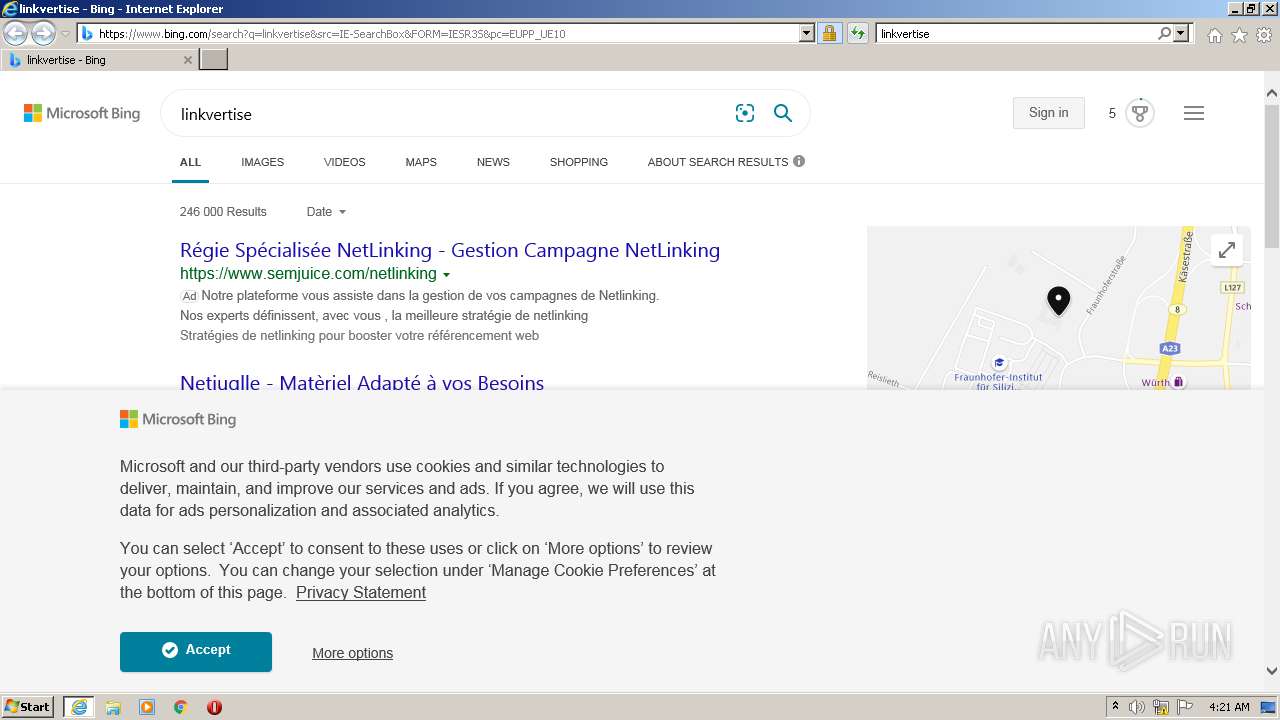This screenshot has width=1280, height=720.
Task: Open the search provider dropdown arrow
Action: pyautogui.click(x=1182, y=33)
